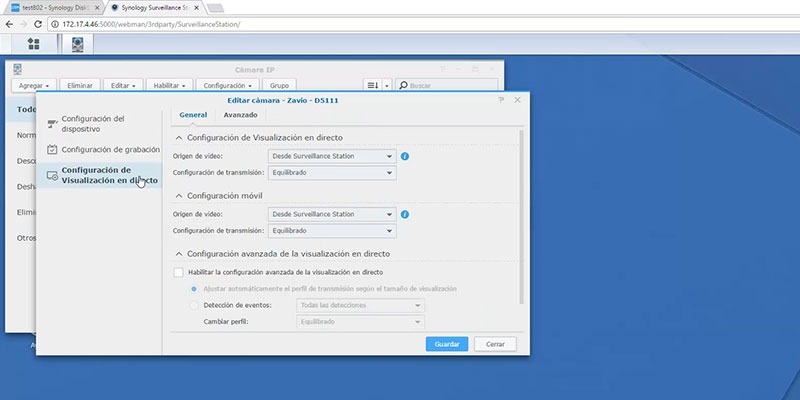
Task: Select the auto adjust stream profile radio button
Action: pyautogui.click(x=194, y=289)
